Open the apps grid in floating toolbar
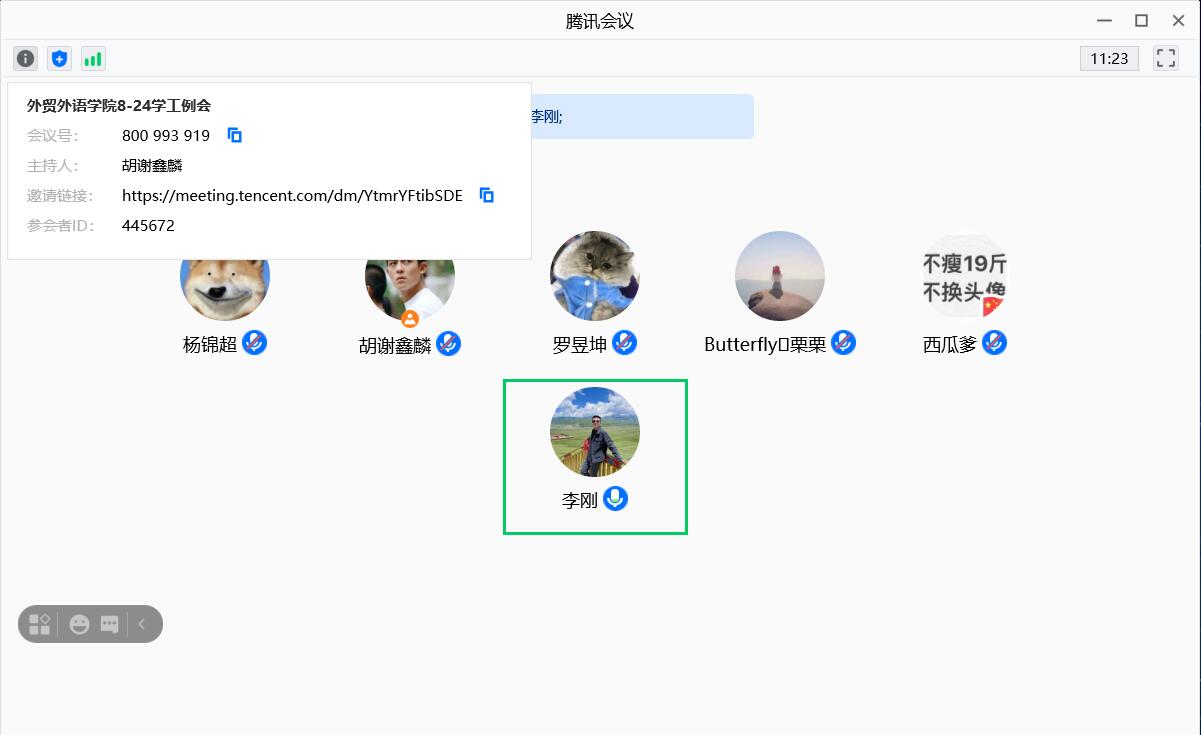 40,624
